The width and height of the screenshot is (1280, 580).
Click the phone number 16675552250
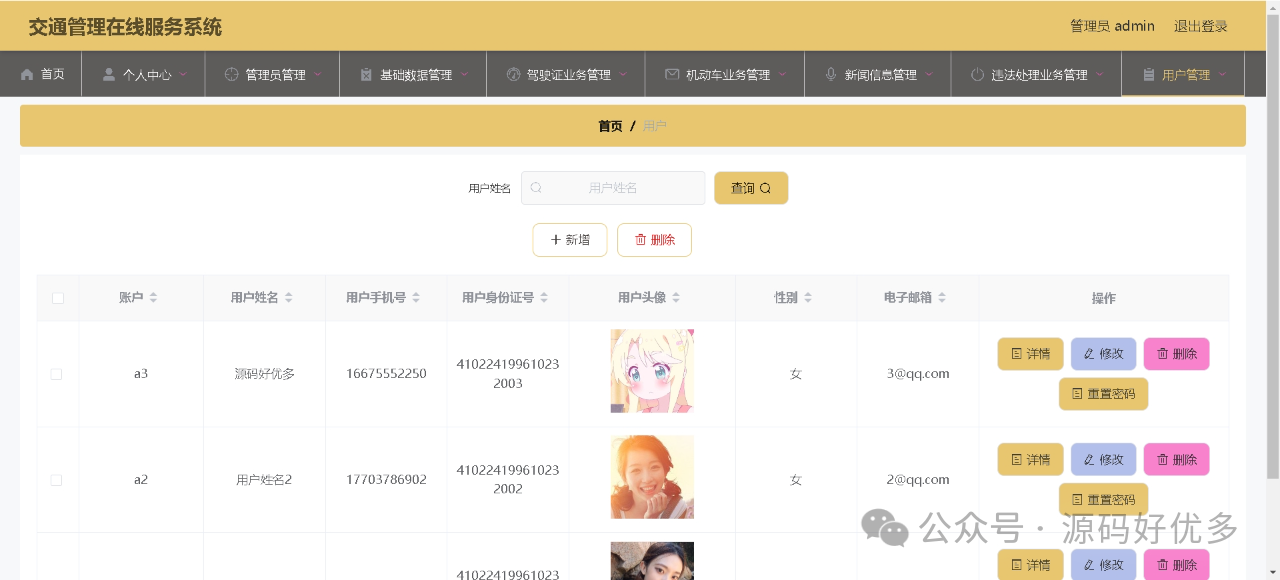tap(386, 374)
